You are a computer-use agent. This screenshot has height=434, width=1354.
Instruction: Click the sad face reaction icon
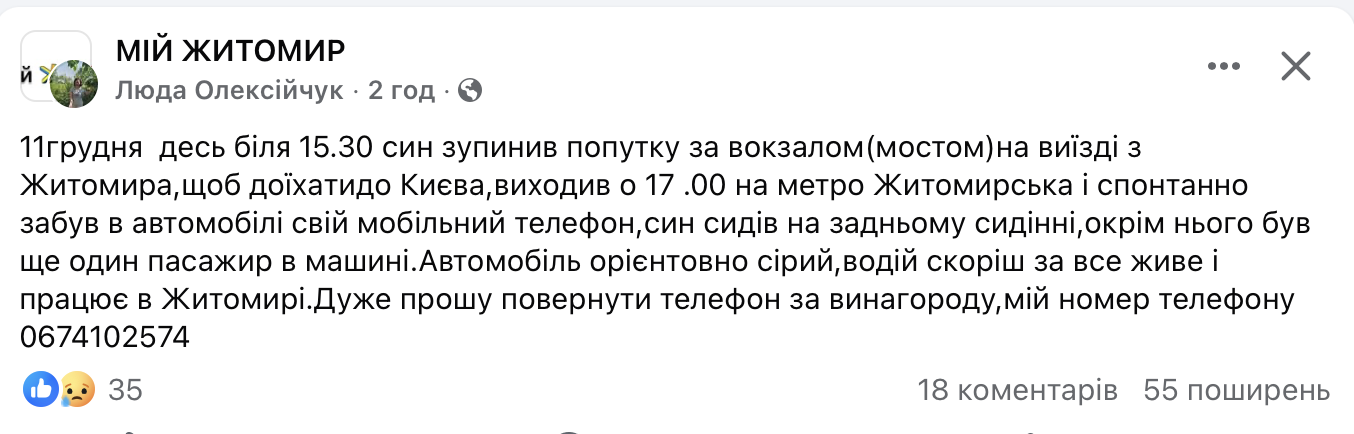tap(76, 389)
